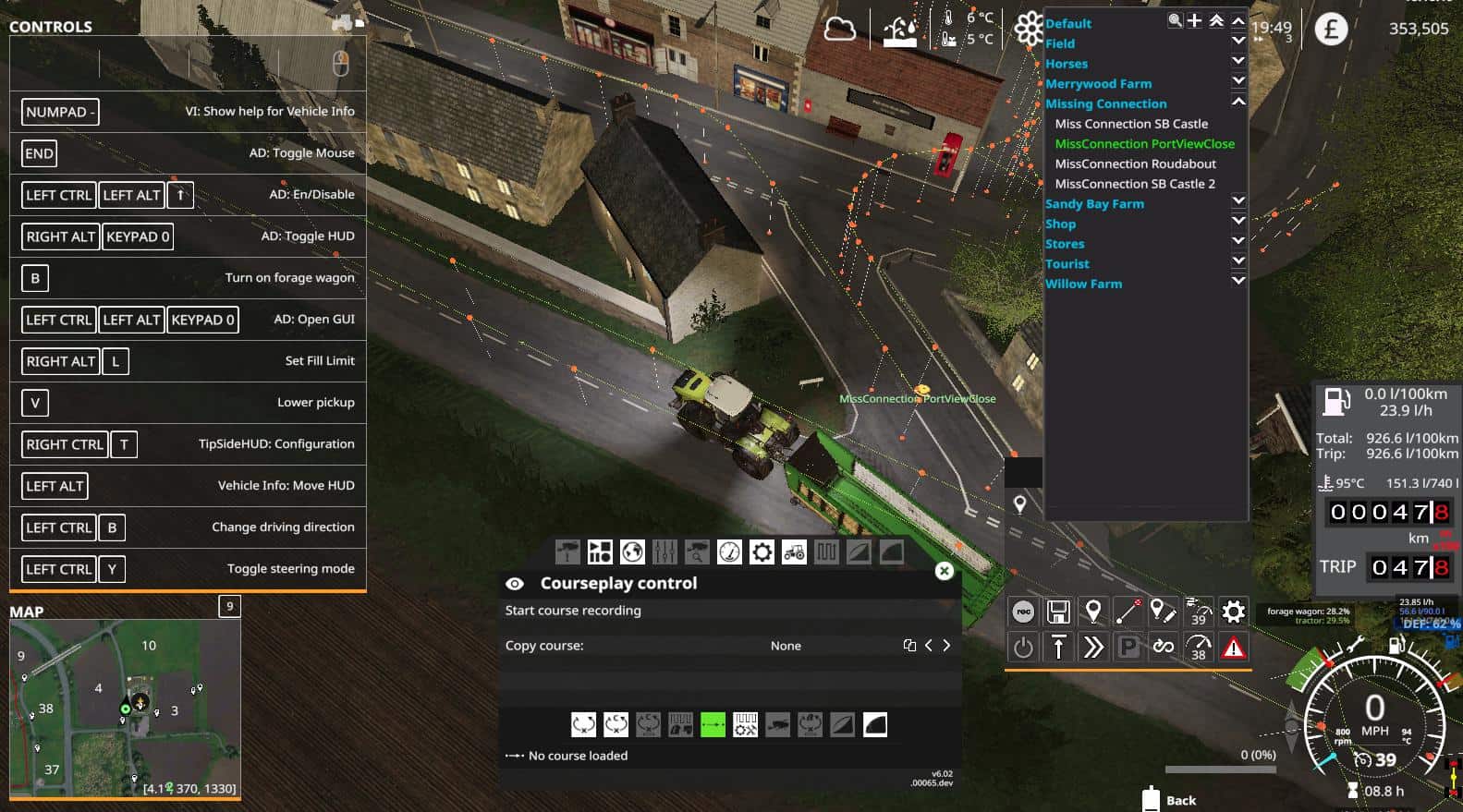Click the parking P icon

[x=1128, y=648]
